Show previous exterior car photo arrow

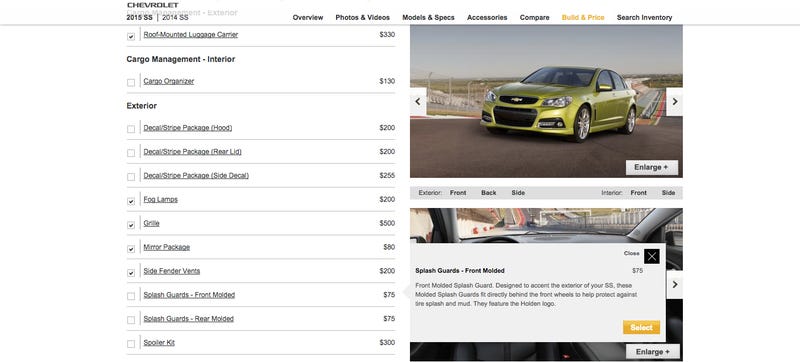pos(418,101)
